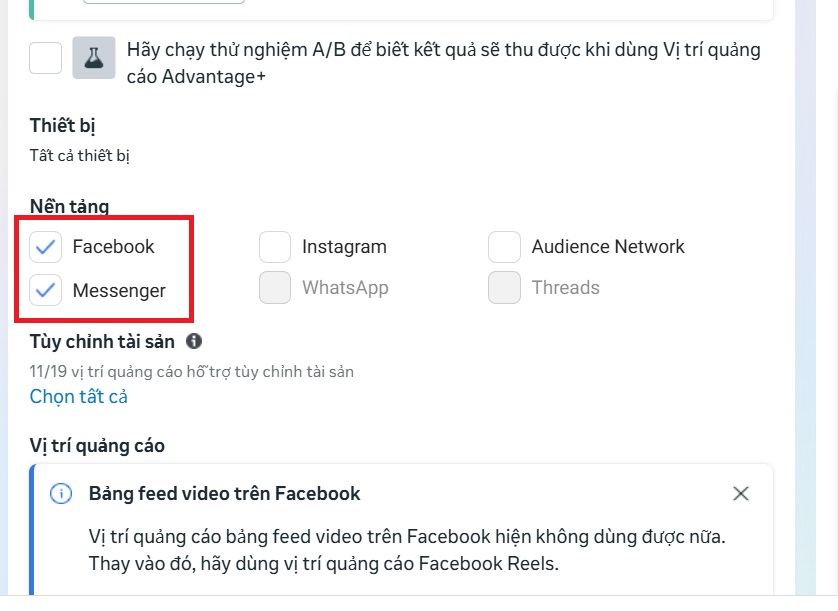Dismiss the Bảng feed video notice
This screenshot has height=611, width=838.
coord(740,493)
